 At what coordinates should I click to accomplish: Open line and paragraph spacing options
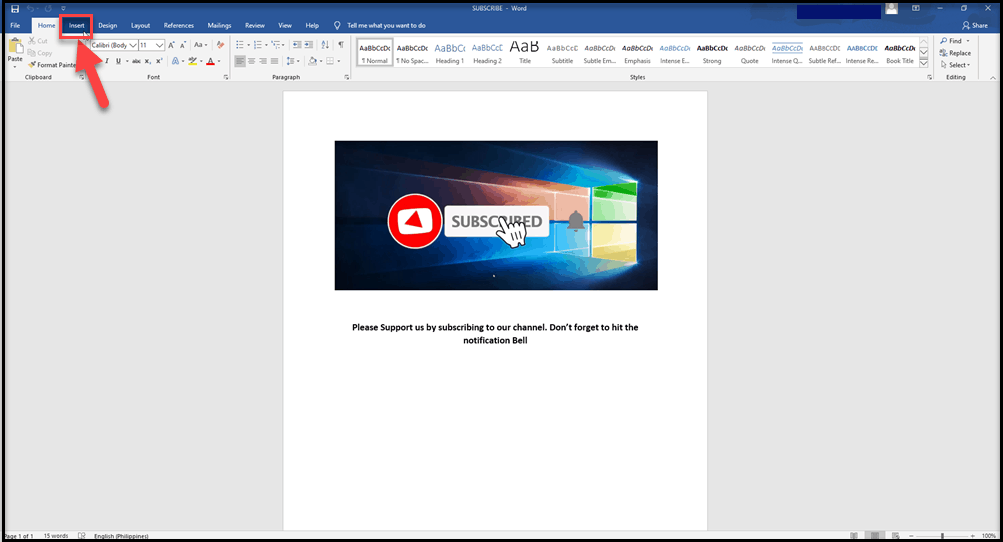click(x=292, y=61)
